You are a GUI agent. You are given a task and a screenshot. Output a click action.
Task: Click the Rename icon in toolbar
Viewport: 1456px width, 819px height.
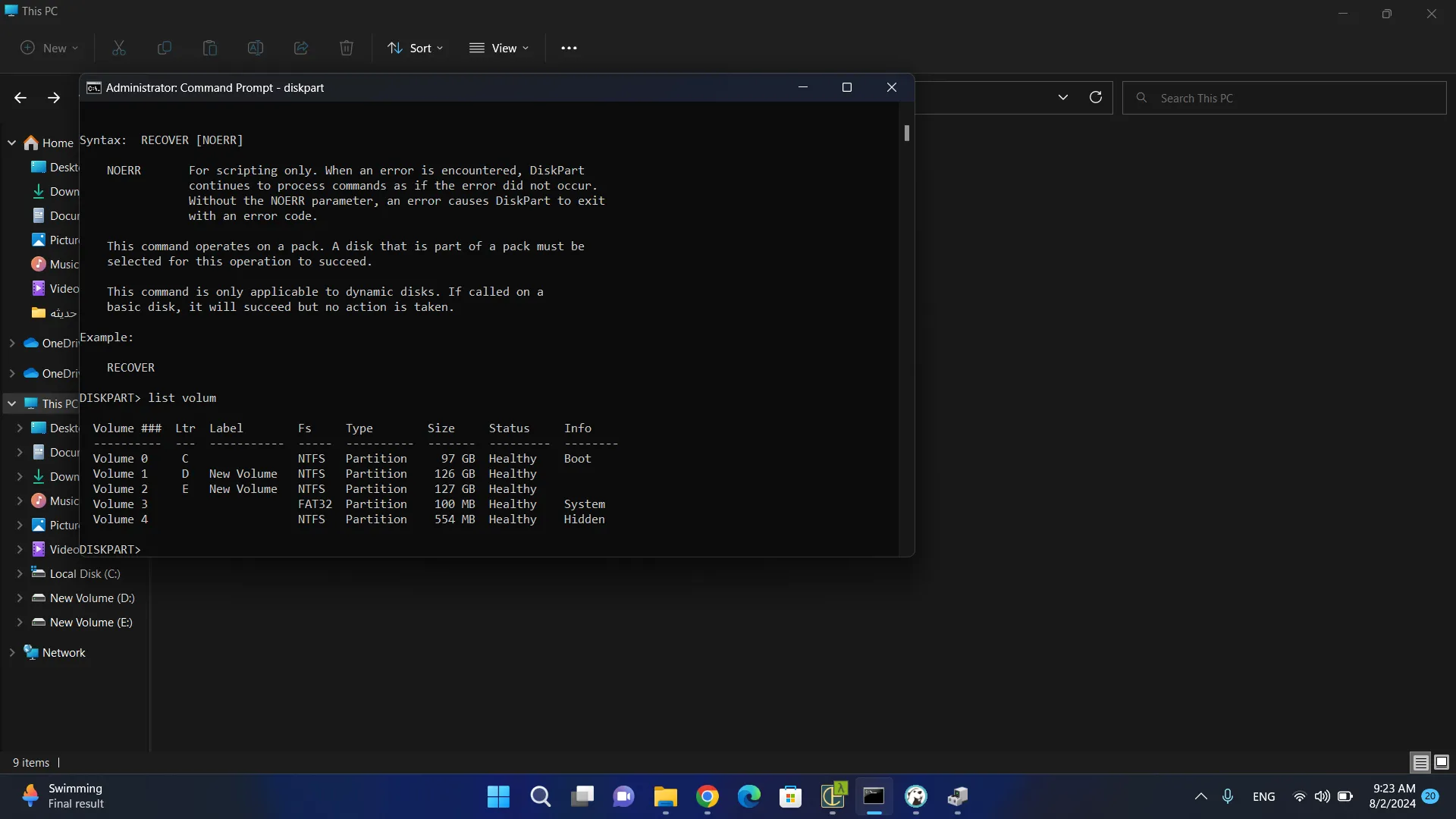pos(256,48)
